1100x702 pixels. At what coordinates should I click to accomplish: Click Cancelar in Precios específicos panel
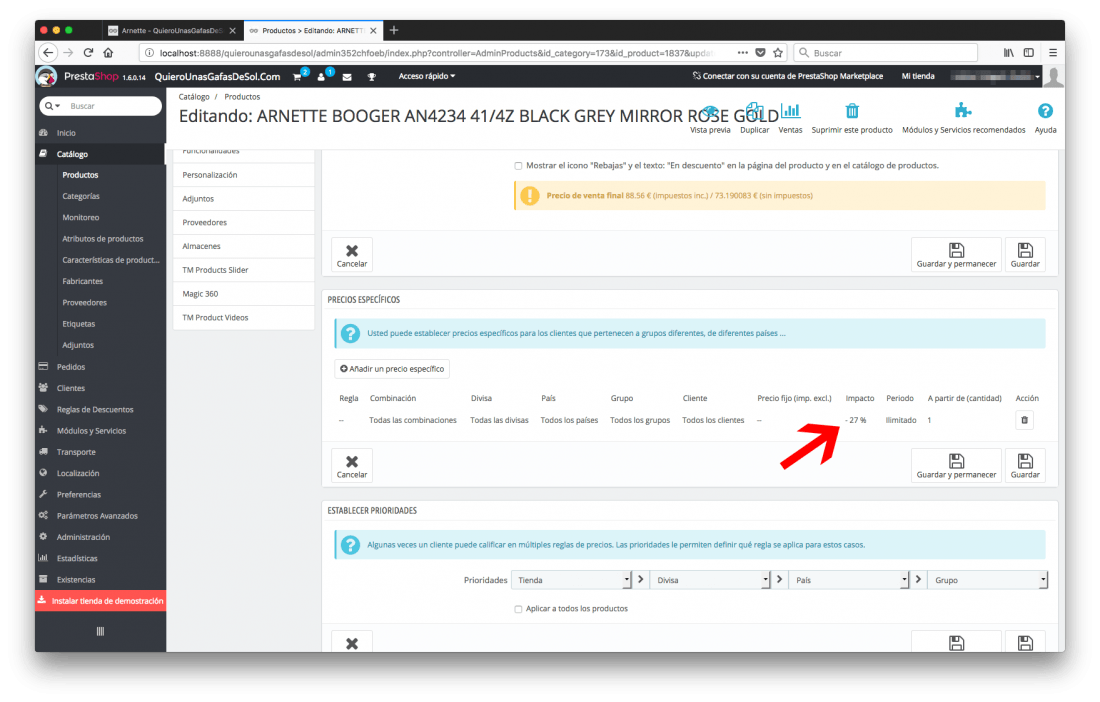click(351, 466)
